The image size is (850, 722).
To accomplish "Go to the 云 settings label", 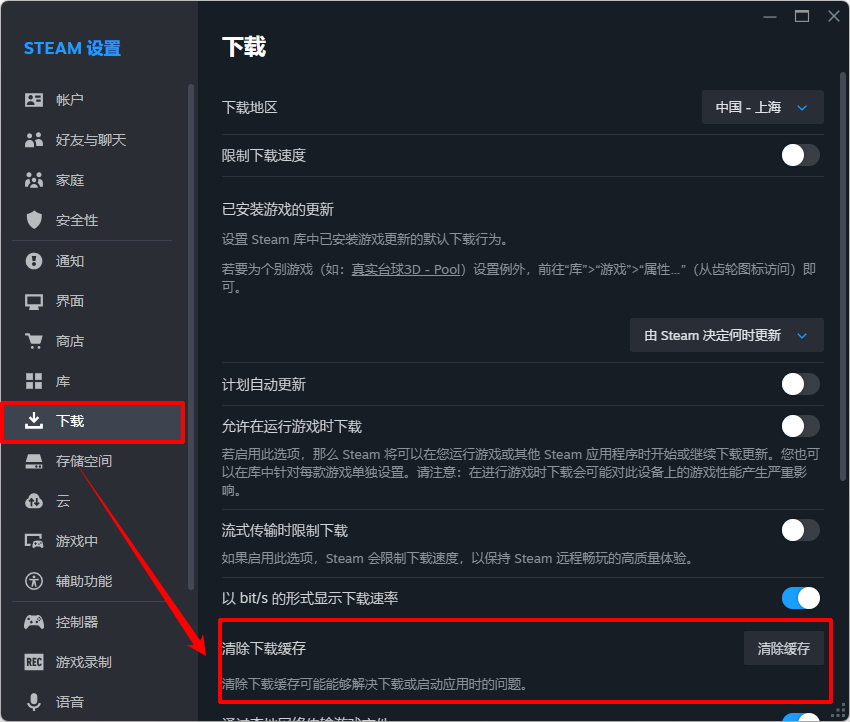I will [62, 501].
